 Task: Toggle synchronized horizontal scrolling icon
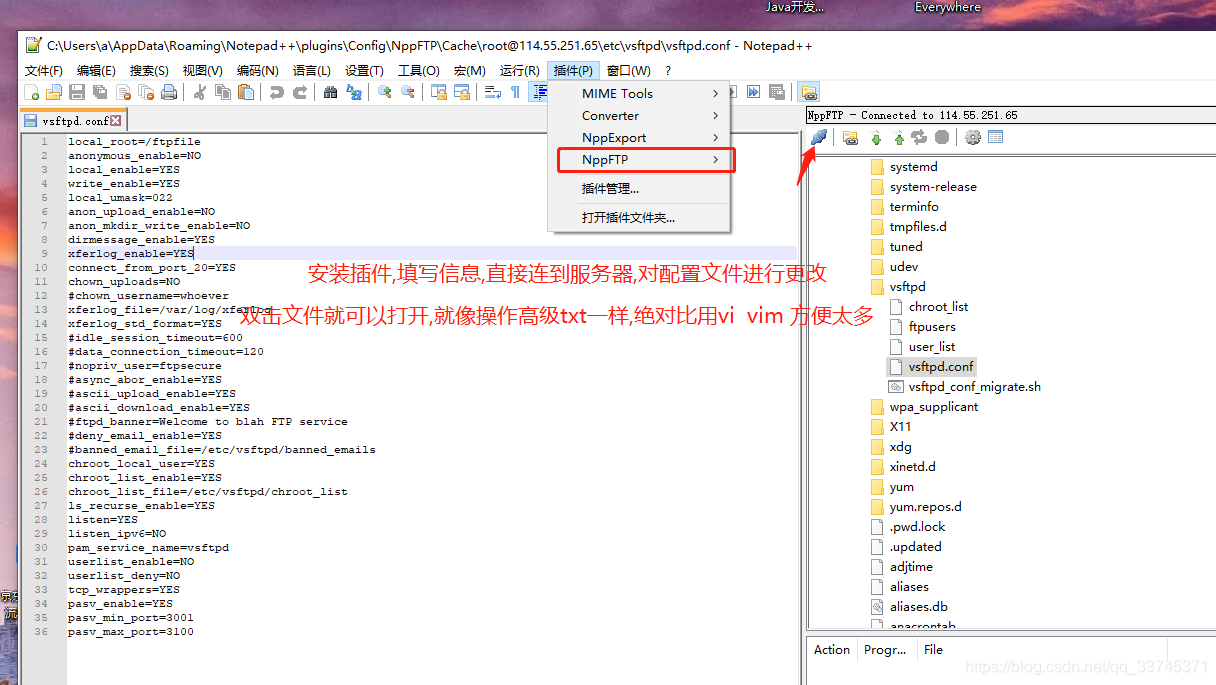pyautogui.click(x=462, y=92)
